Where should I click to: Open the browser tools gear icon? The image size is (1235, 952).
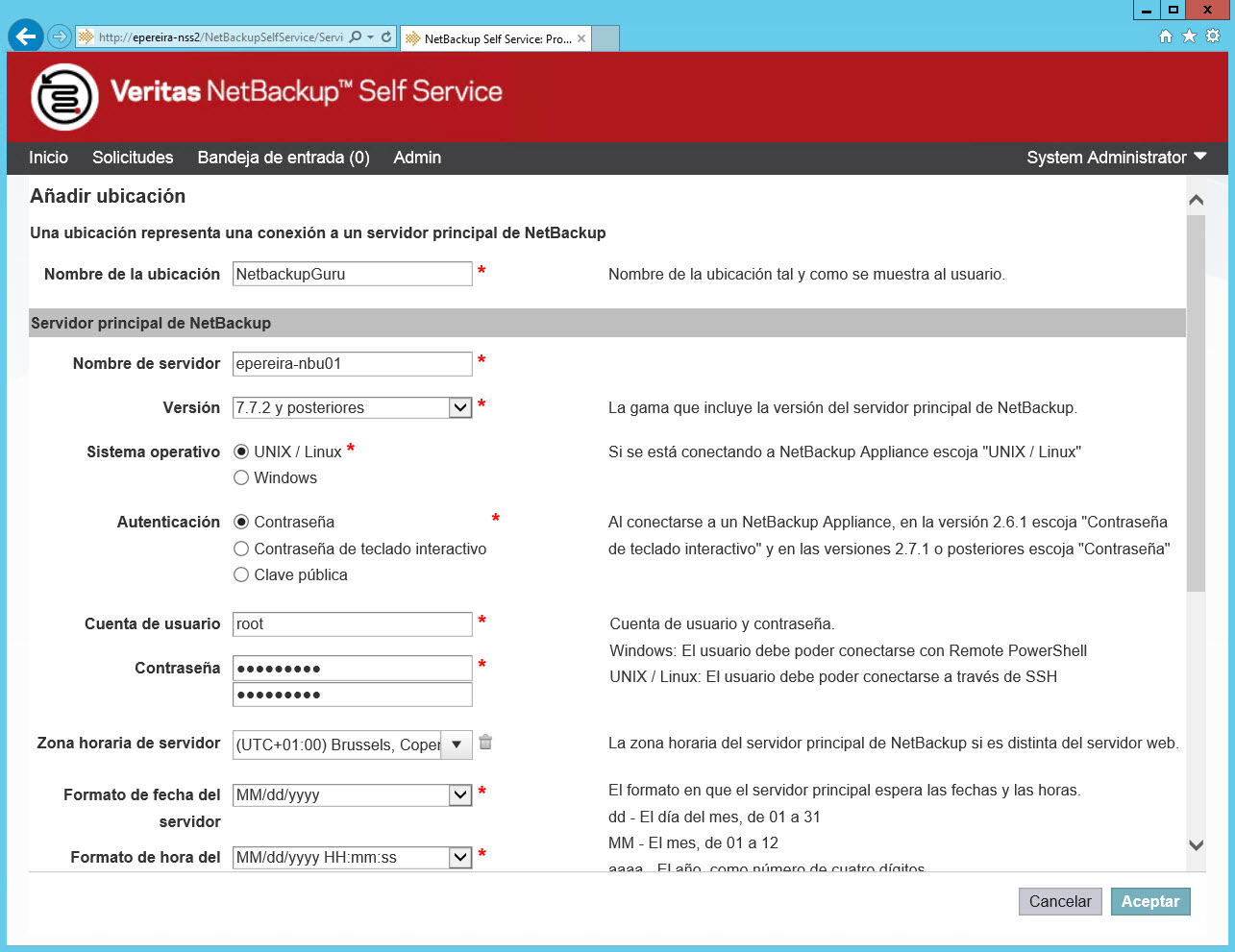point(1213,37)
